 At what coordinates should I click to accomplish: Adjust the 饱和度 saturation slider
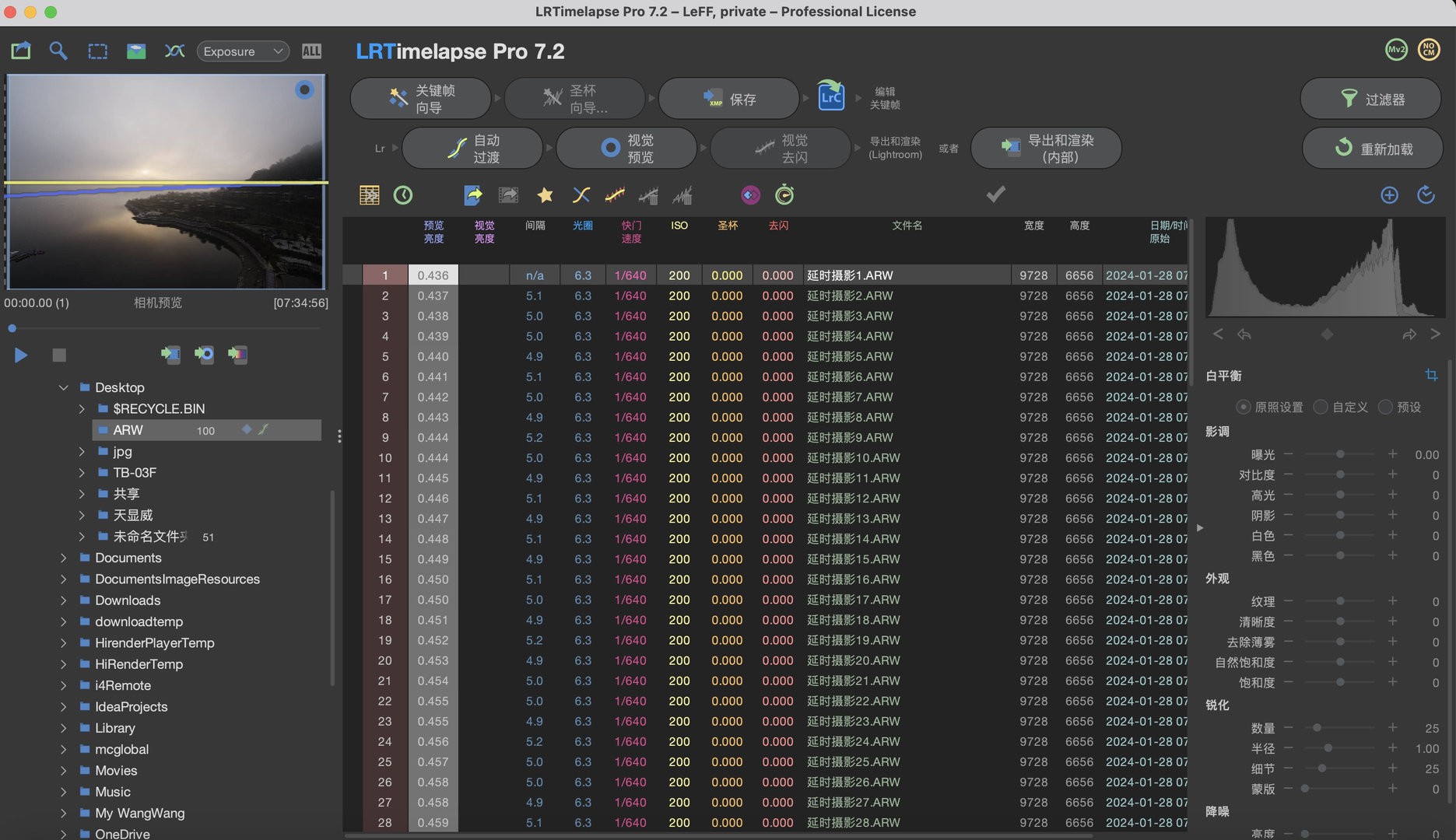1339,682
